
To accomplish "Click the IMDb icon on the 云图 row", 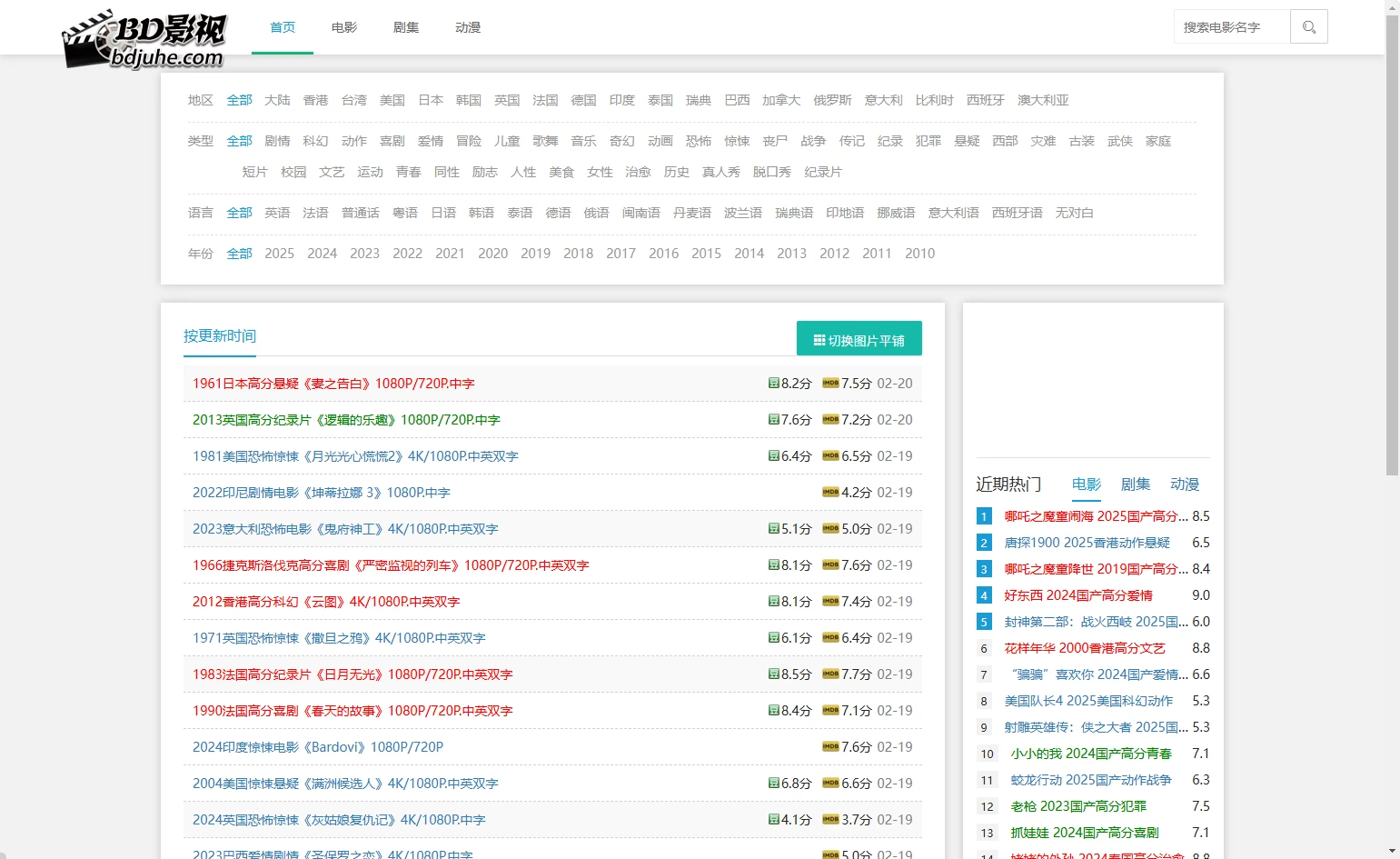I will coord(830,602).
